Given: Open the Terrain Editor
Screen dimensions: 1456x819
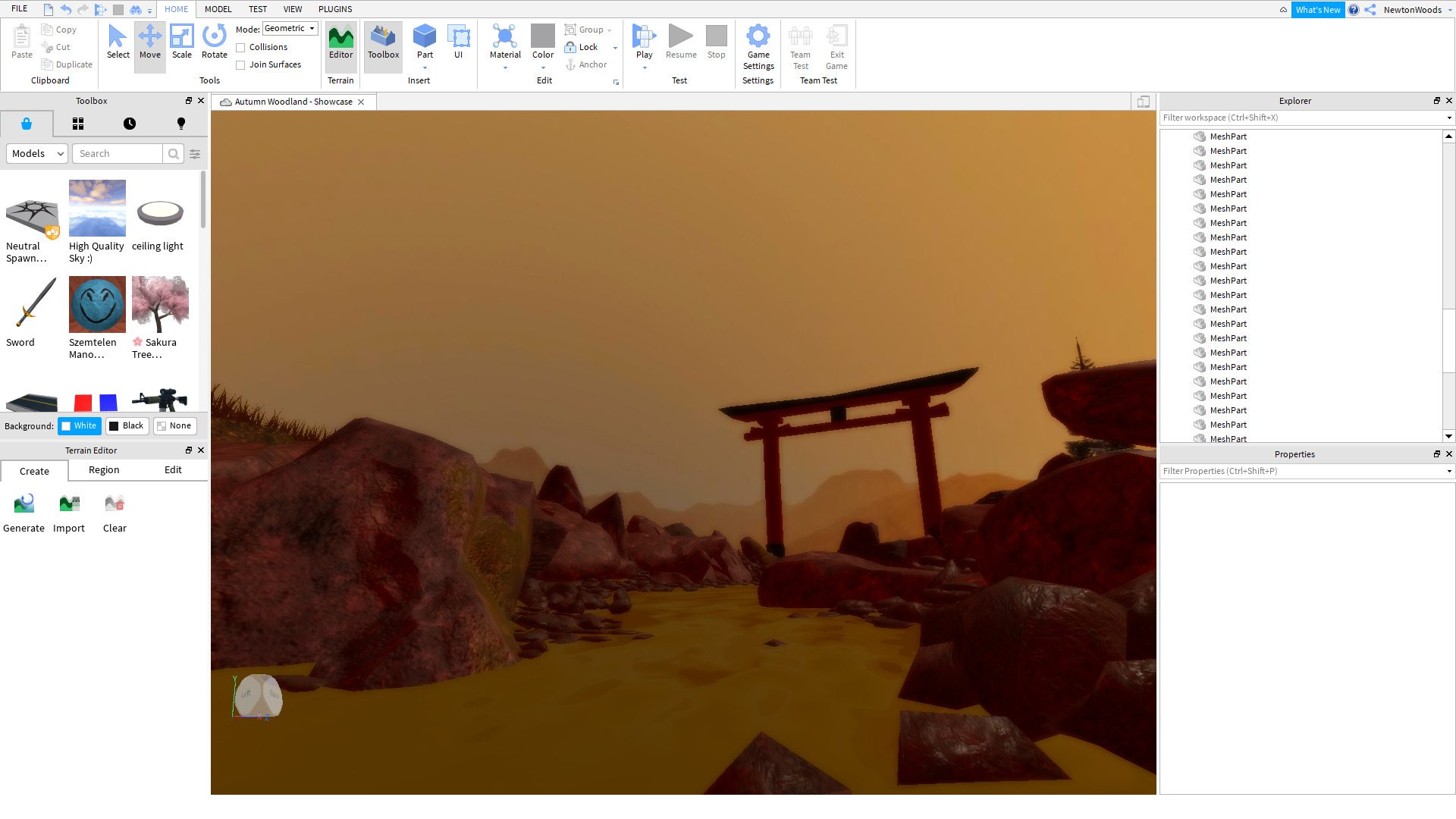Looking at the screenshot, I should [340, 42].
